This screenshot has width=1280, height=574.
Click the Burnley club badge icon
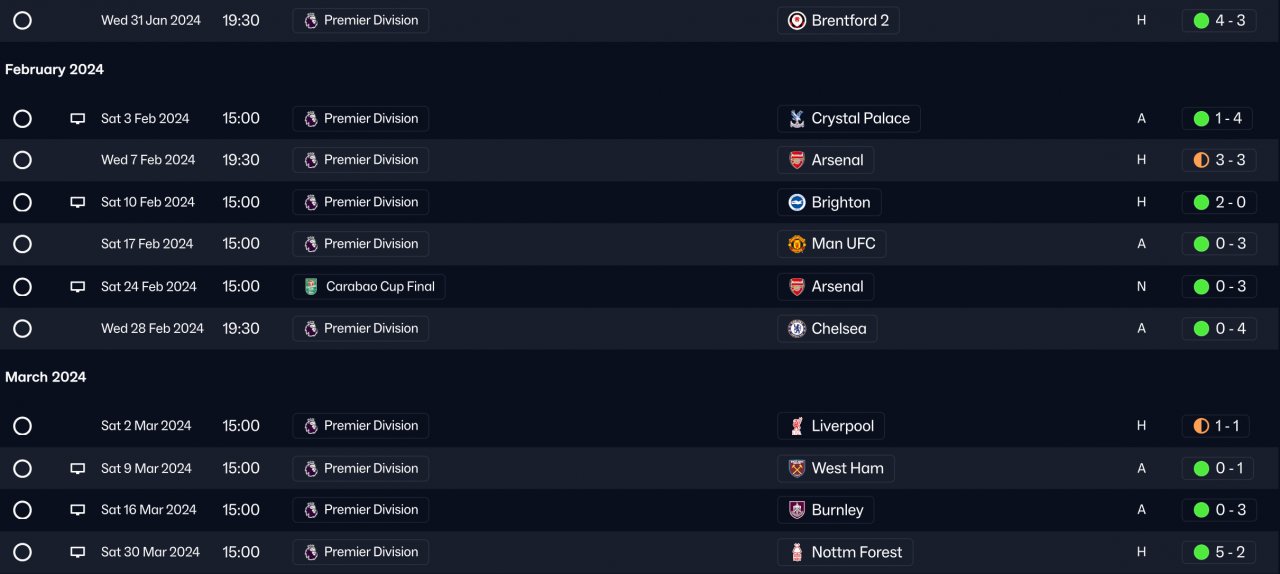(797, 510)
